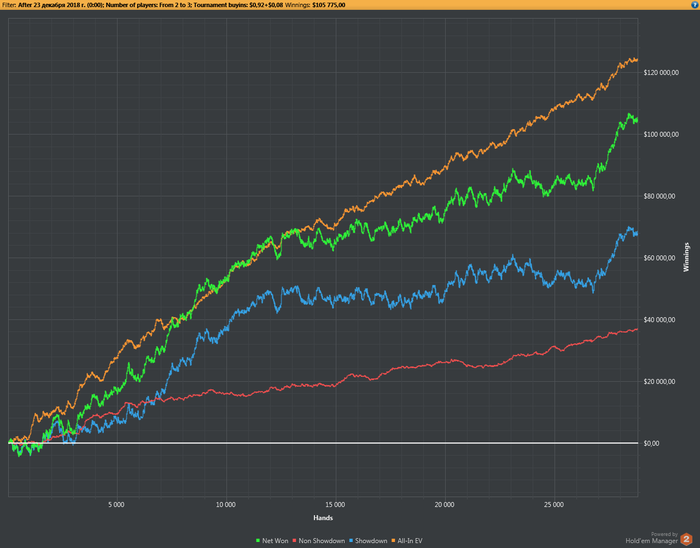The image size is (700, 548).
Task: Click the All-In EV legend label
Action: tap(410, 541)
